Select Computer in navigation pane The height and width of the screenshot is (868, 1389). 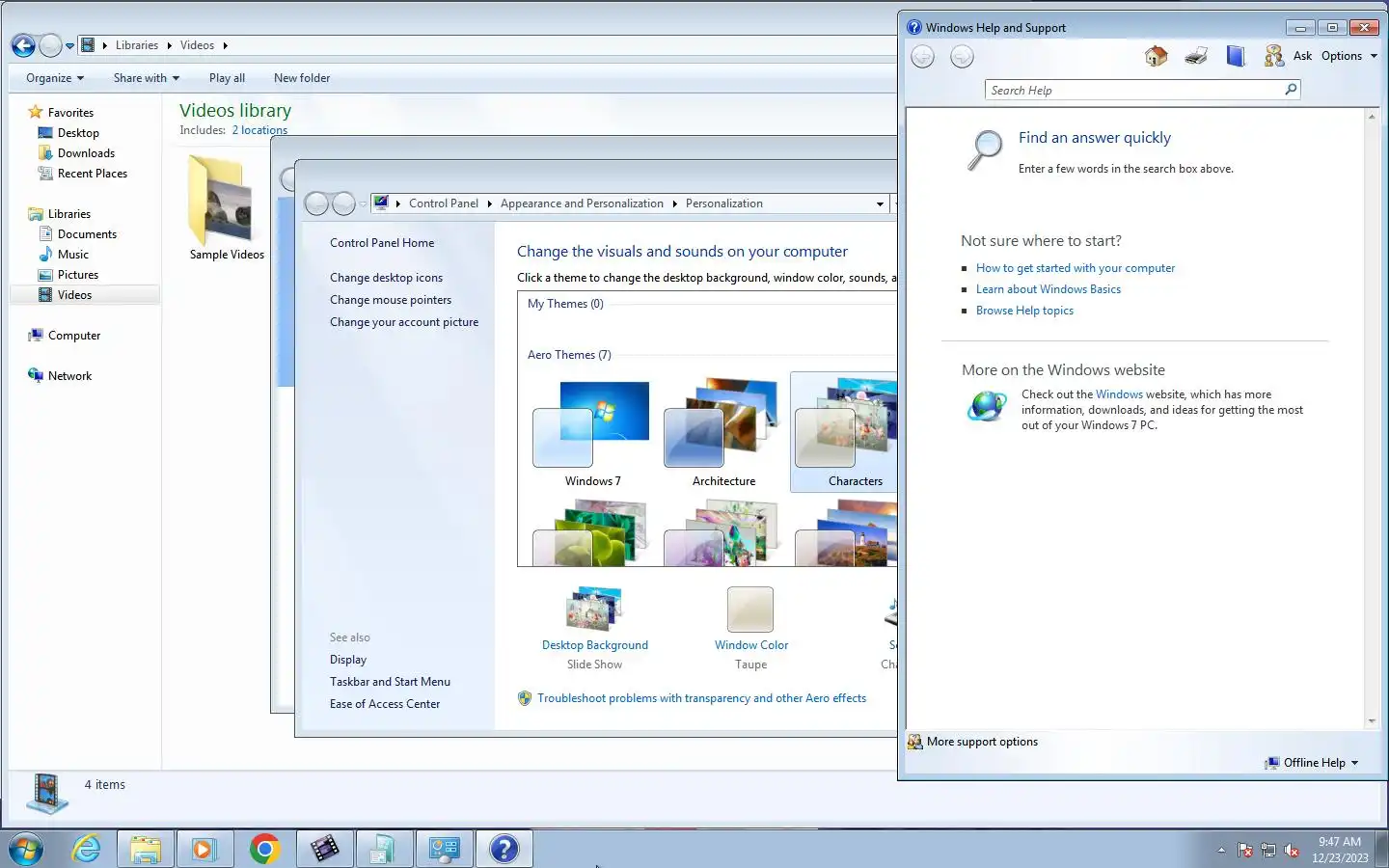click(x=74, y=336)
